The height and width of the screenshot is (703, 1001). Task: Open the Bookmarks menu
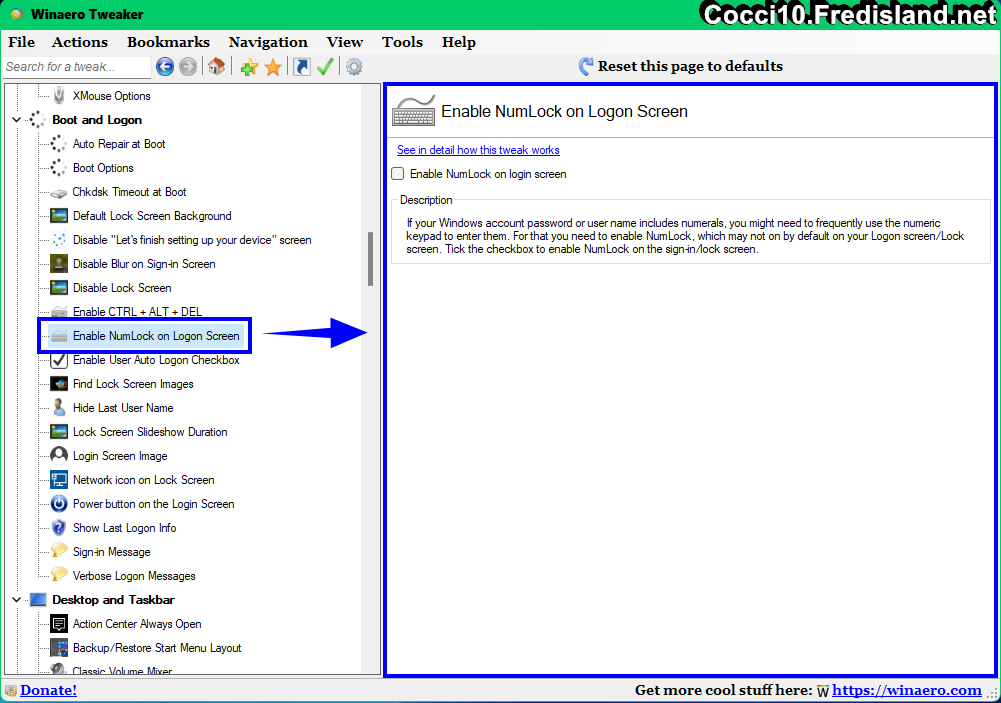(168, 42)
